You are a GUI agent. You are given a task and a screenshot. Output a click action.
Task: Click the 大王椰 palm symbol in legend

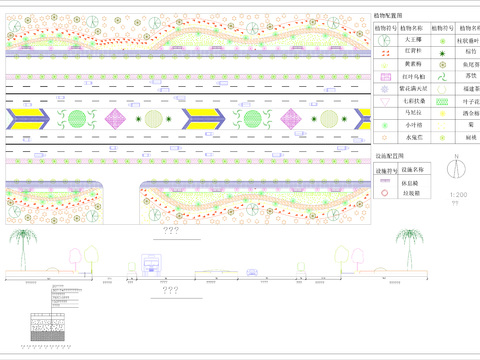[x=384, y=40]
